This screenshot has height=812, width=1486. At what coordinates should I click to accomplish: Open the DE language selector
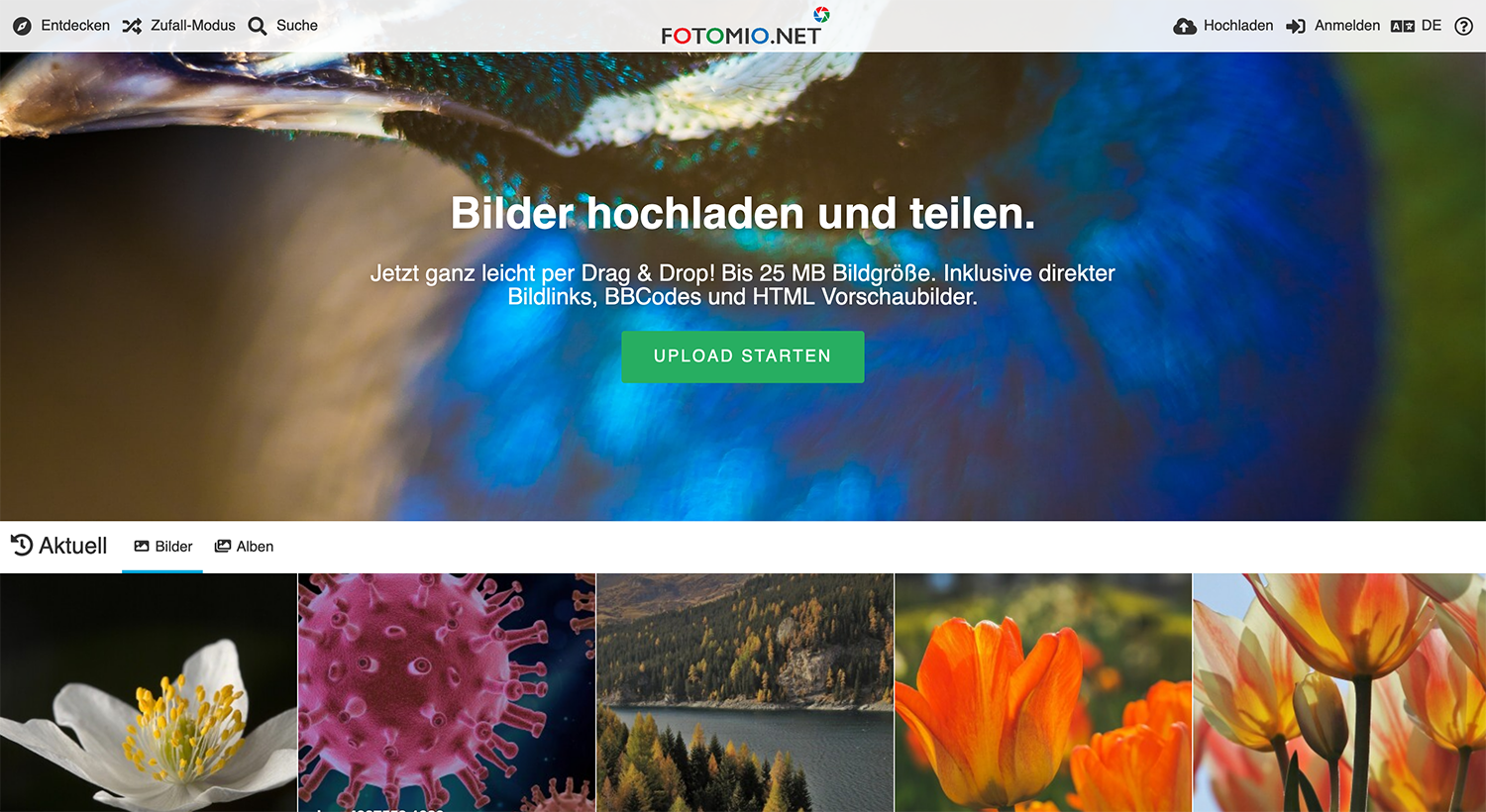1432,26
